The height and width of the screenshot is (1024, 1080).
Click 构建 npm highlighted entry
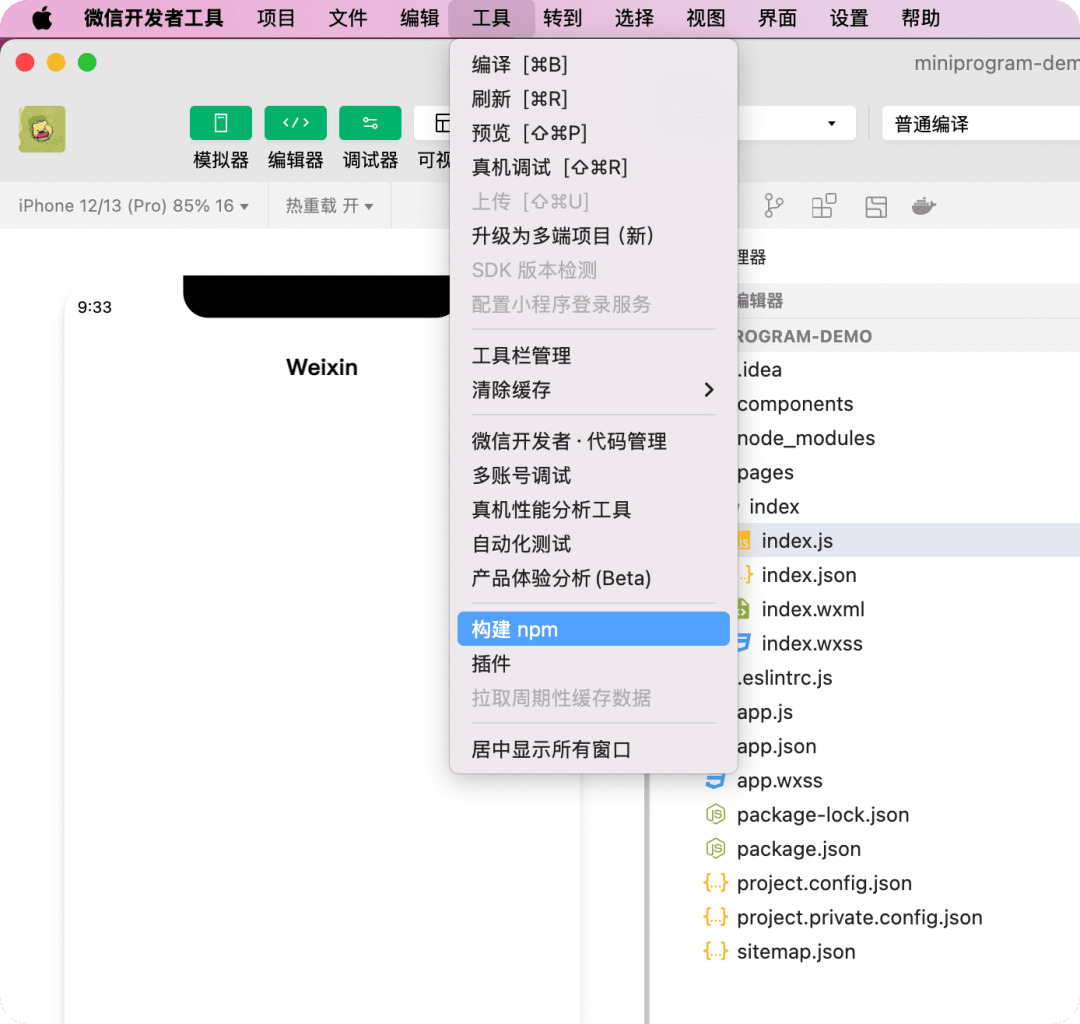(593, 629)
